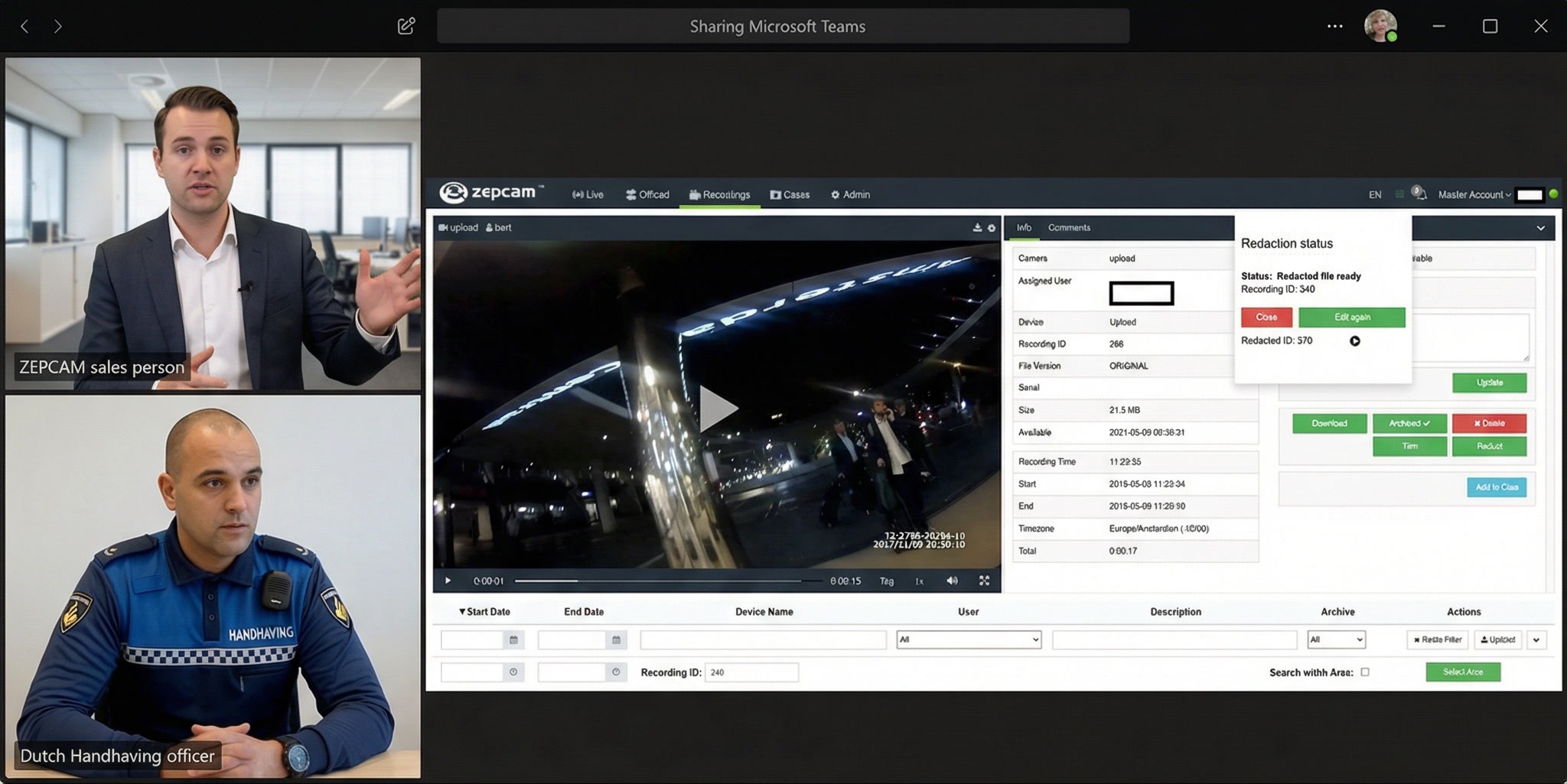Toggle the Archived button

pyautogui.click(x=1409, y=424)
